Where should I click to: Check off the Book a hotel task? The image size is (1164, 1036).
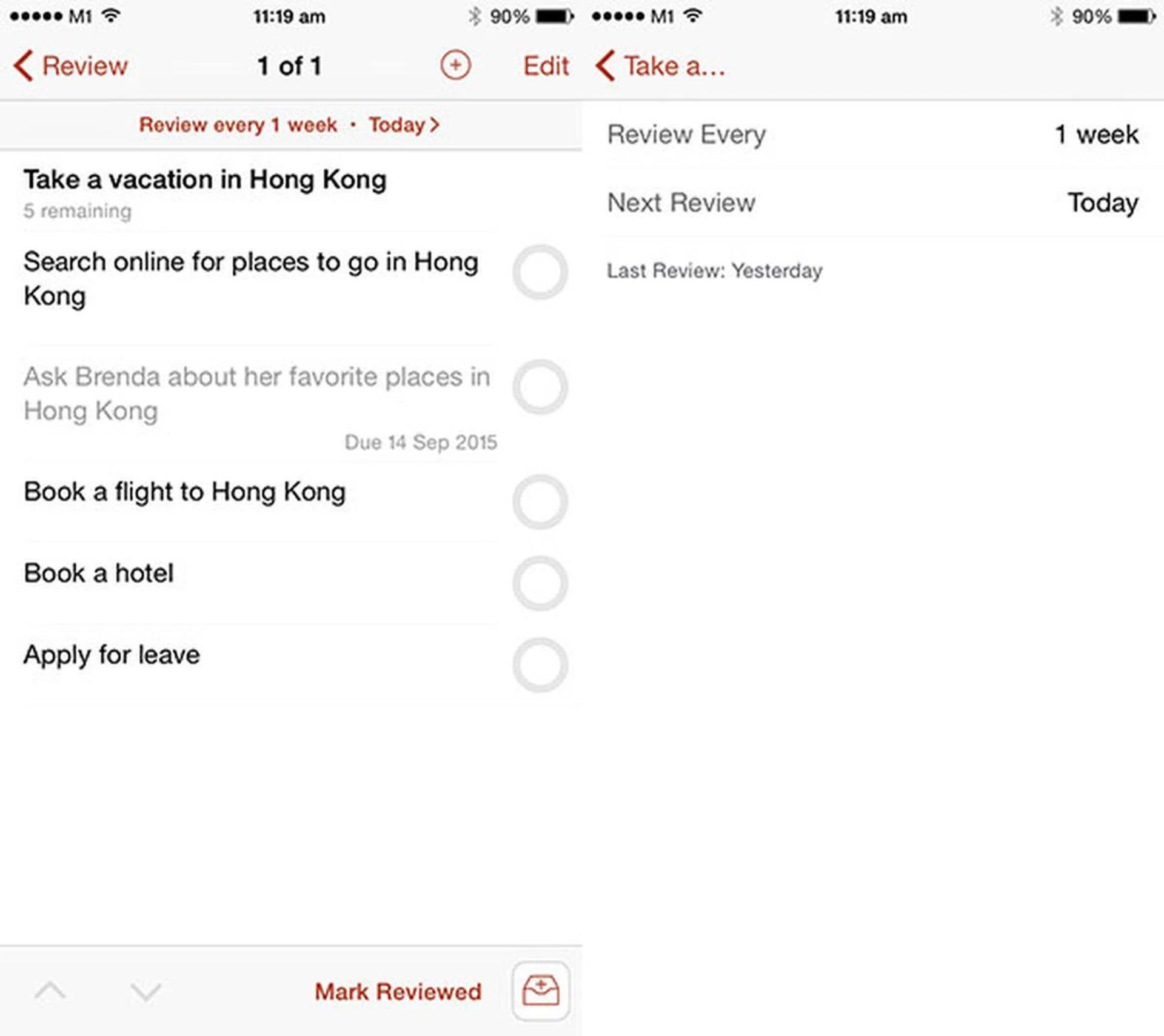[x=540, y=583]
